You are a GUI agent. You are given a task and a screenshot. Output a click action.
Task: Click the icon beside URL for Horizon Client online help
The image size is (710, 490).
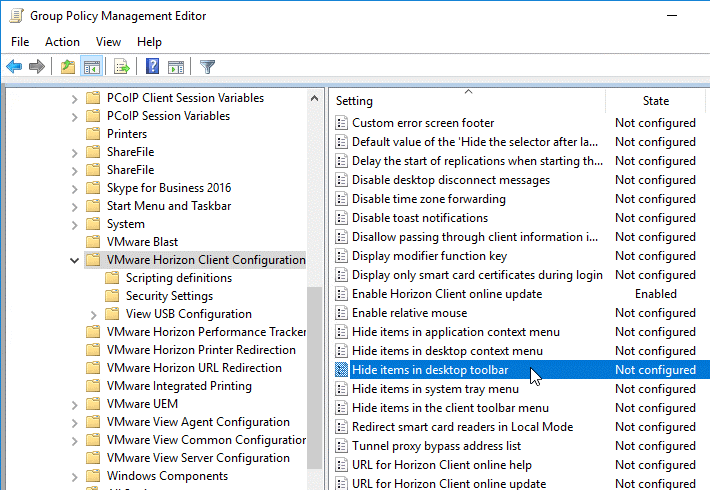(x=341, y=465)
